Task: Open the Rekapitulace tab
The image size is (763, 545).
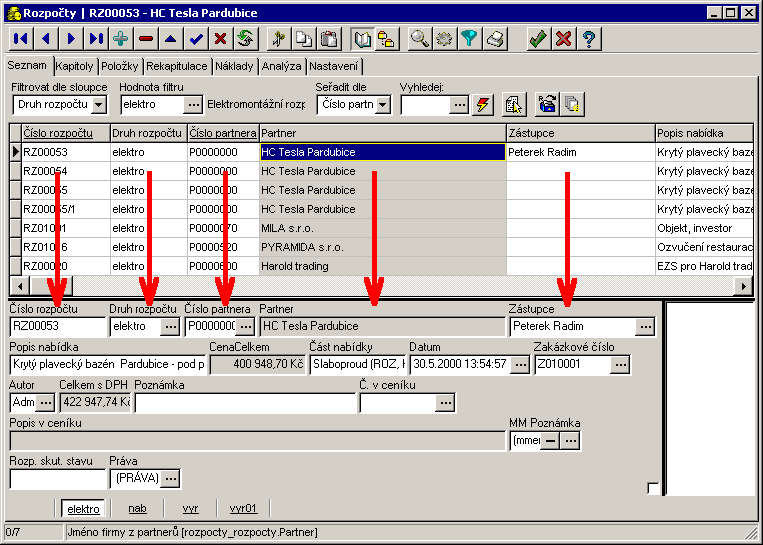Action: pyautogui.click(x=177, y=67)
